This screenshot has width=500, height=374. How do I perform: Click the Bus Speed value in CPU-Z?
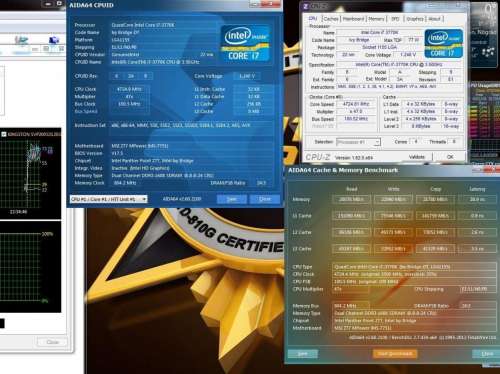[x=356, y=119]
